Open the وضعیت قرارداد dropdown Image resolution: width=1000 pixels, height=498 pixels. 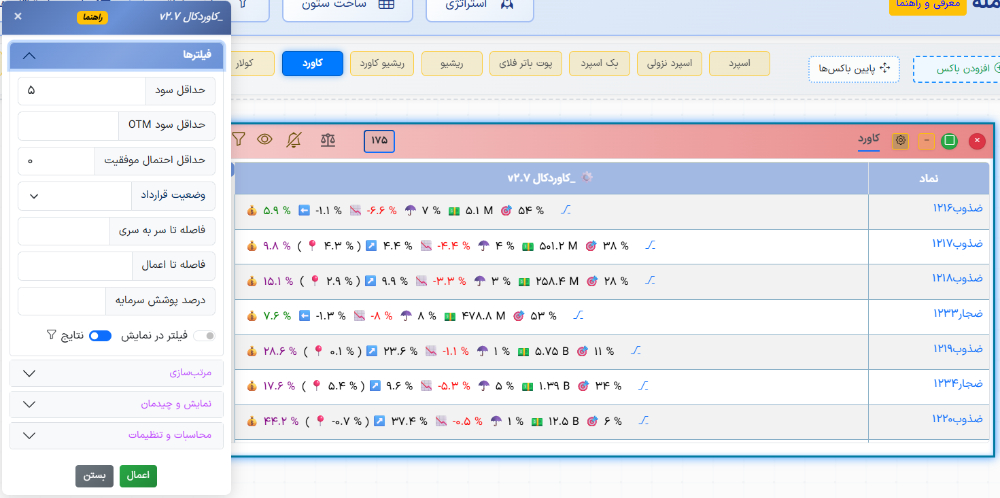[x=74, y=195]
